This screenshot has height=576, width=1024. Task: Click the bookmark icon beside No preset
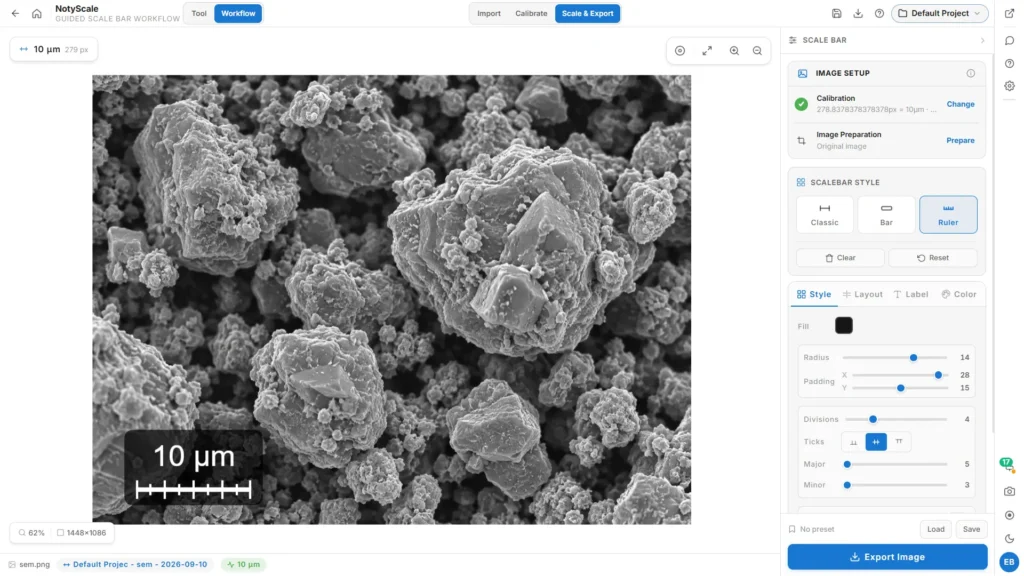[792, 529]
